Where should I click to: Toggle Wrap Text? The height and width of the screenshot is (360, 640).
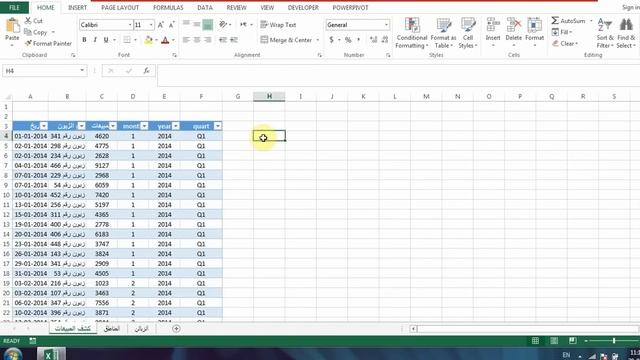(278, 25)
